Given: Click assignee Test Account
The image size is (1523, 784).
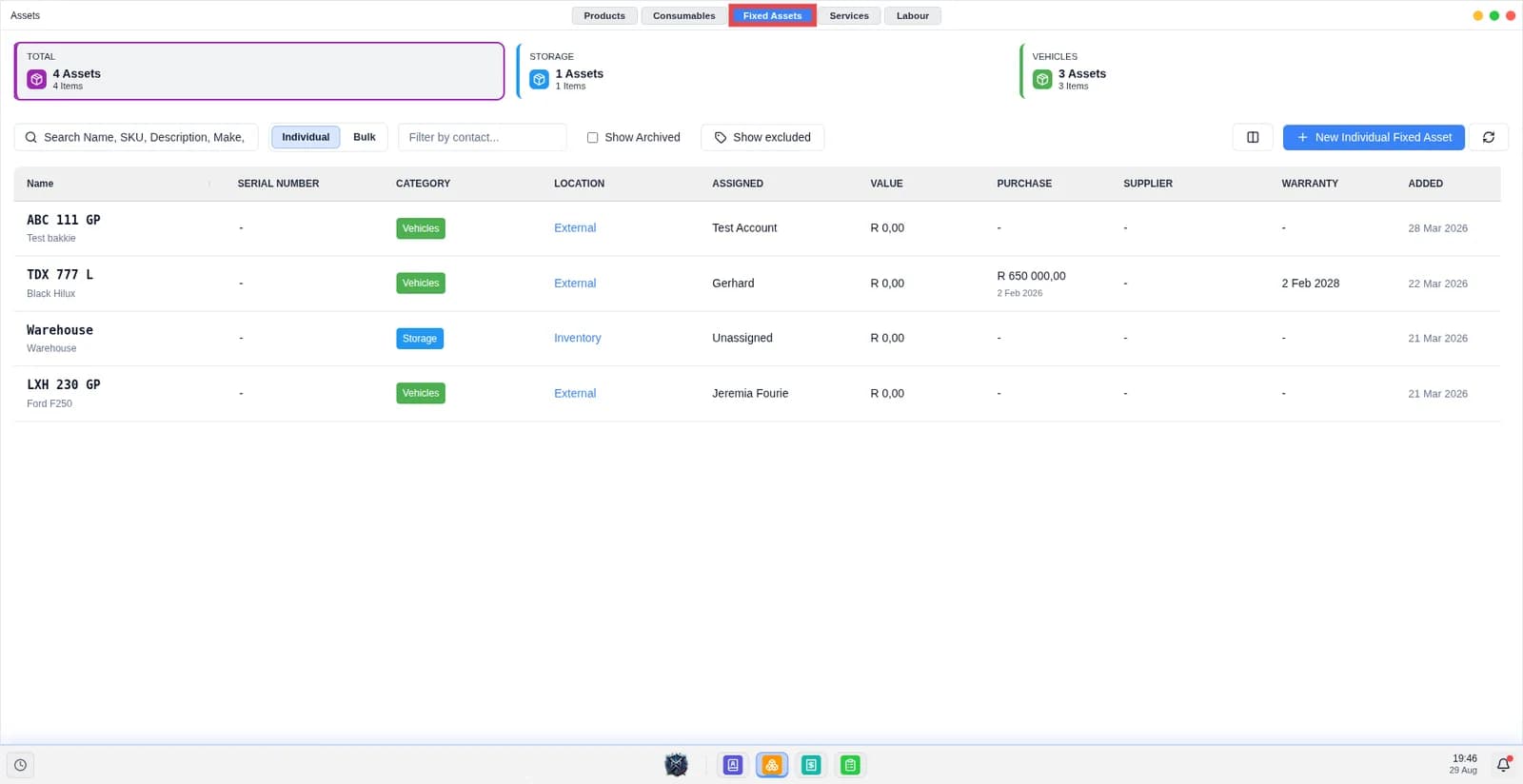Looking at the screenshot, I should tap(744, 228).
